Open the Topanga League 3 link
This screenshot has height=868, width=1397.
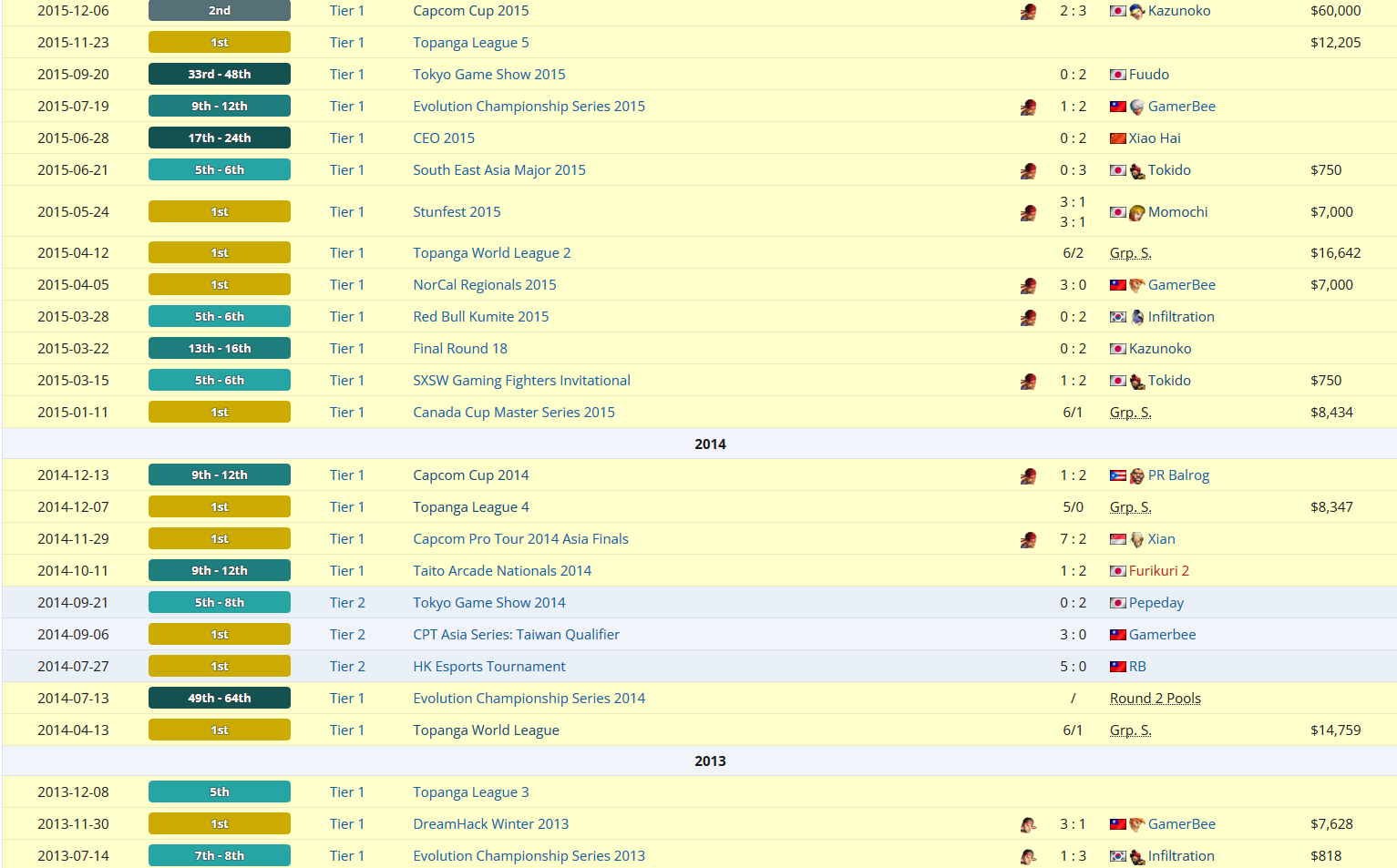(470, 792)
